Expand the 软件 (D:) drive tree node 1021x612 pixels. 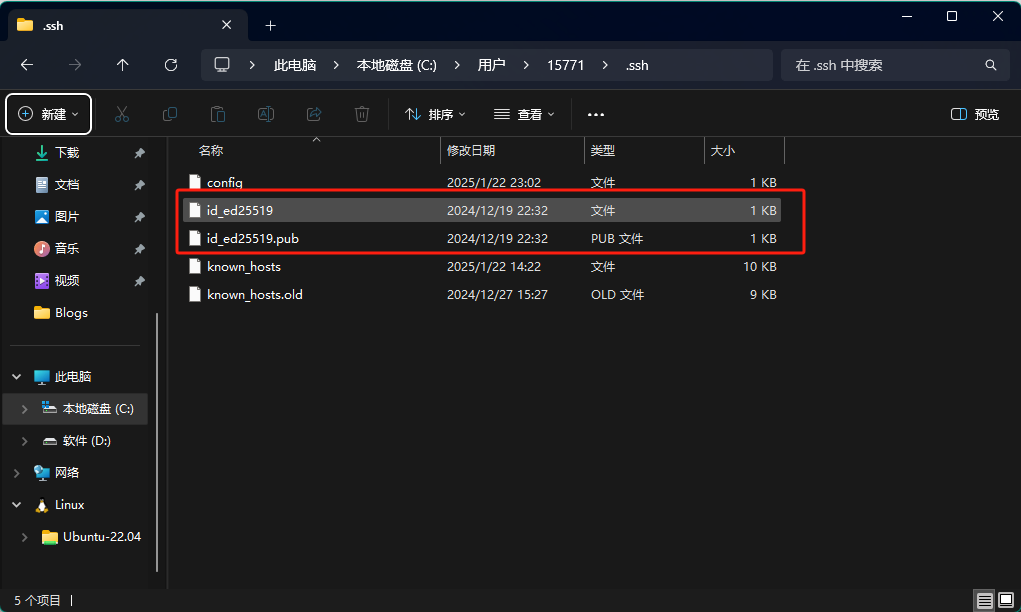point(25,441)
